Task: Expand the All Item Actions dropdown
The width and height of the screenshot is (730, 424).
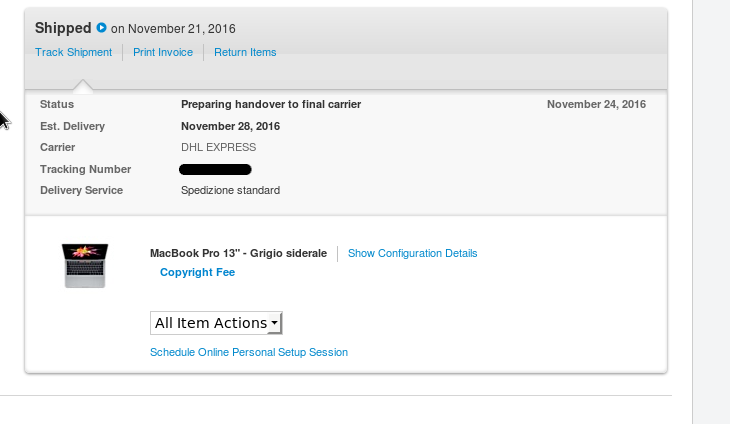Action: click(x=217, y=323)
